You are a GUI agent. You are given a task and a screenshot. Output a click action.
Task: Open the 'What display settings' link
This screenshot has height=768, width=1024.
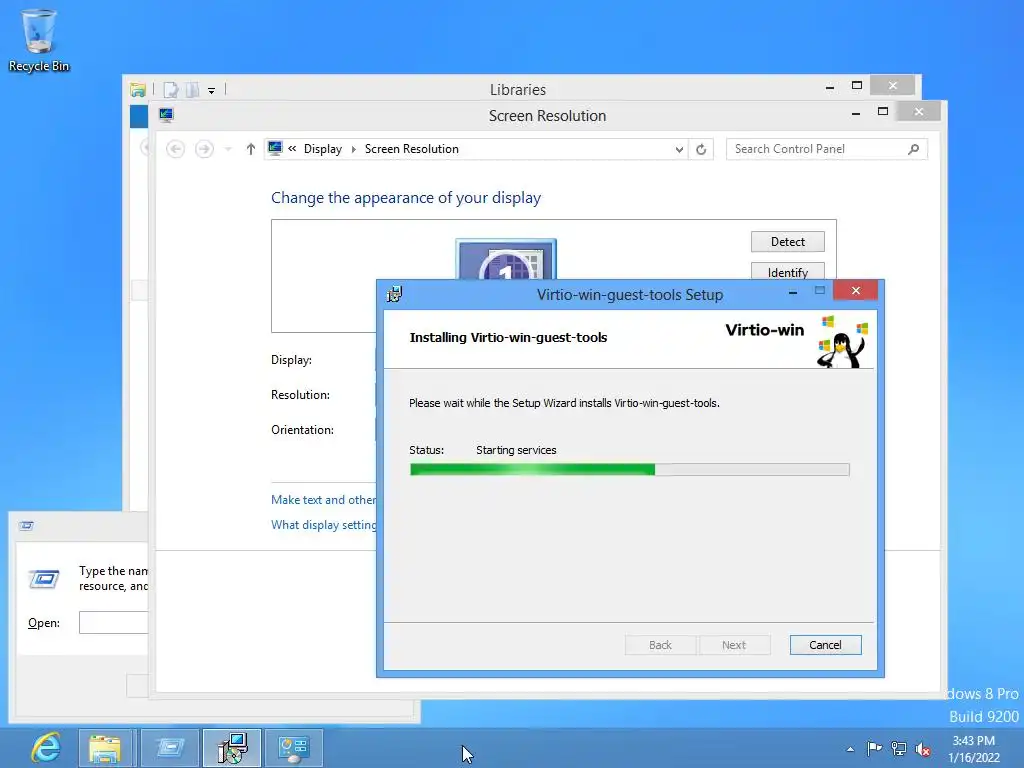323,525
